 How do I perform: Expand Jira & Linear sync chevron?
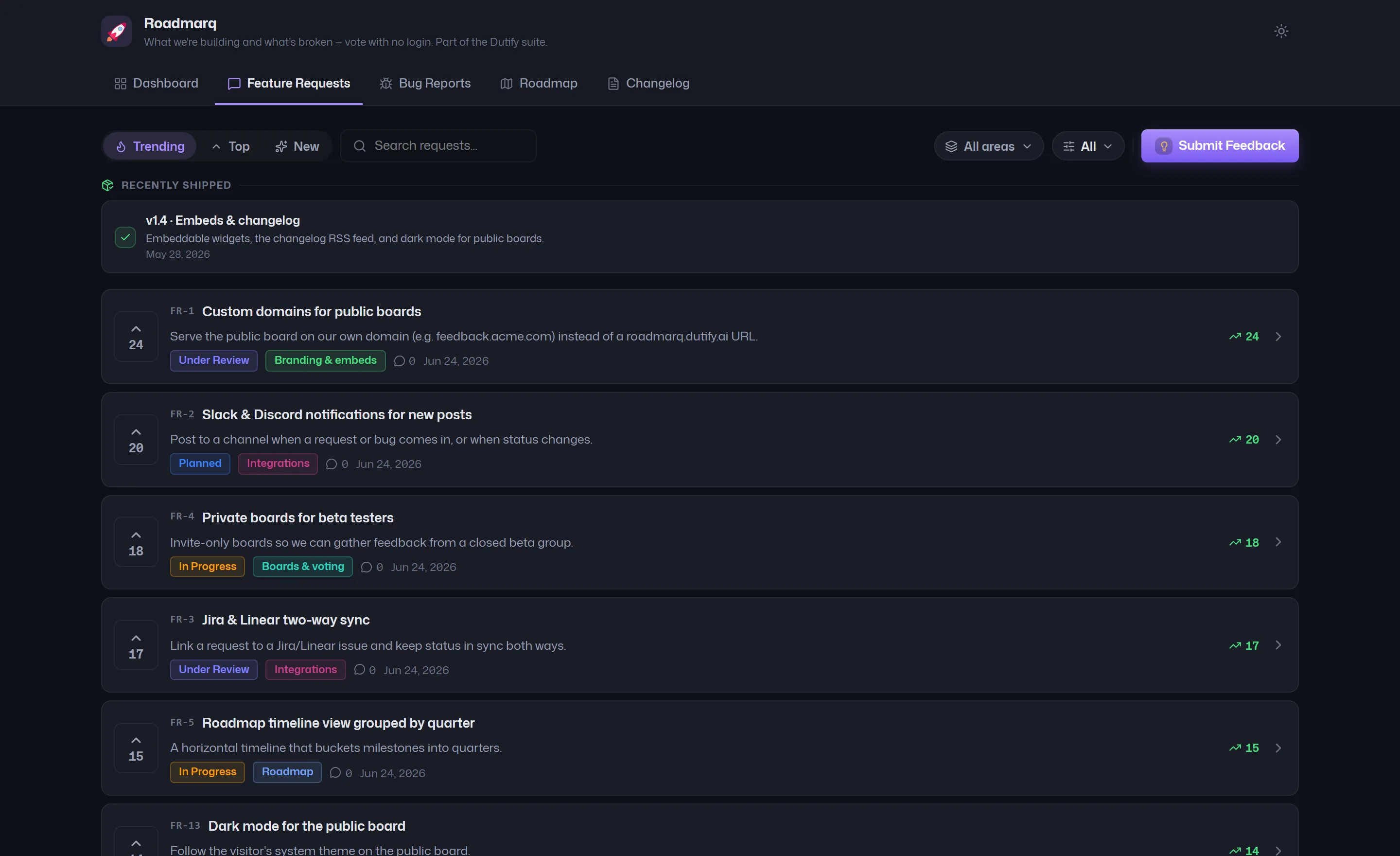point(1278,646)
